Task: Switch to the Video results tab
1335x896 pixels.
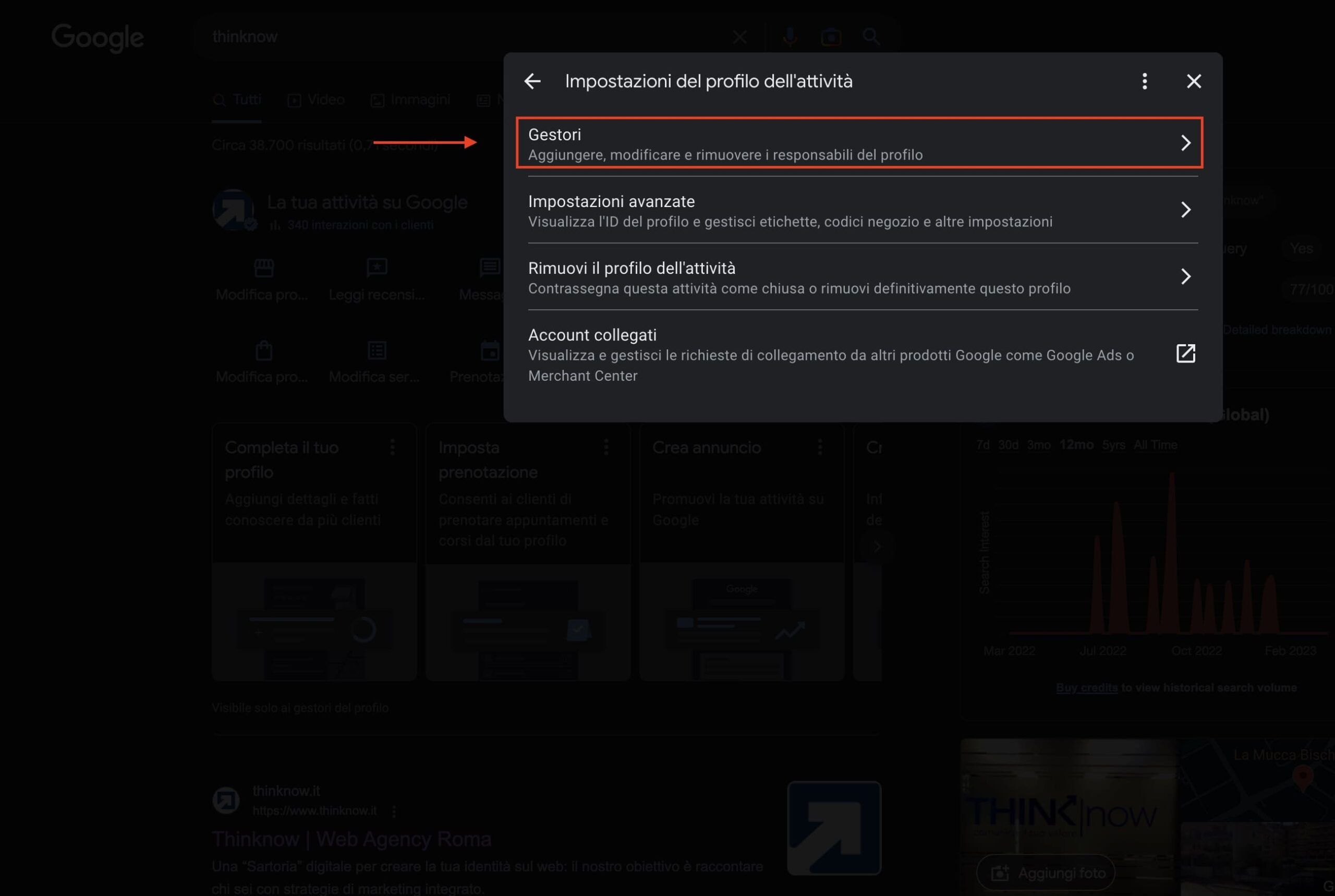Action: [317, 100]
